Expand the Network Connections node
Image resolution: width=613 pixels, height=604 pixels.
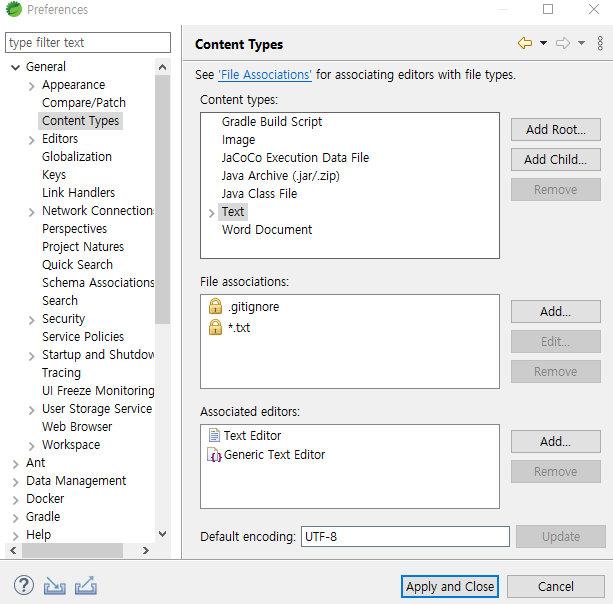point(32,211)
